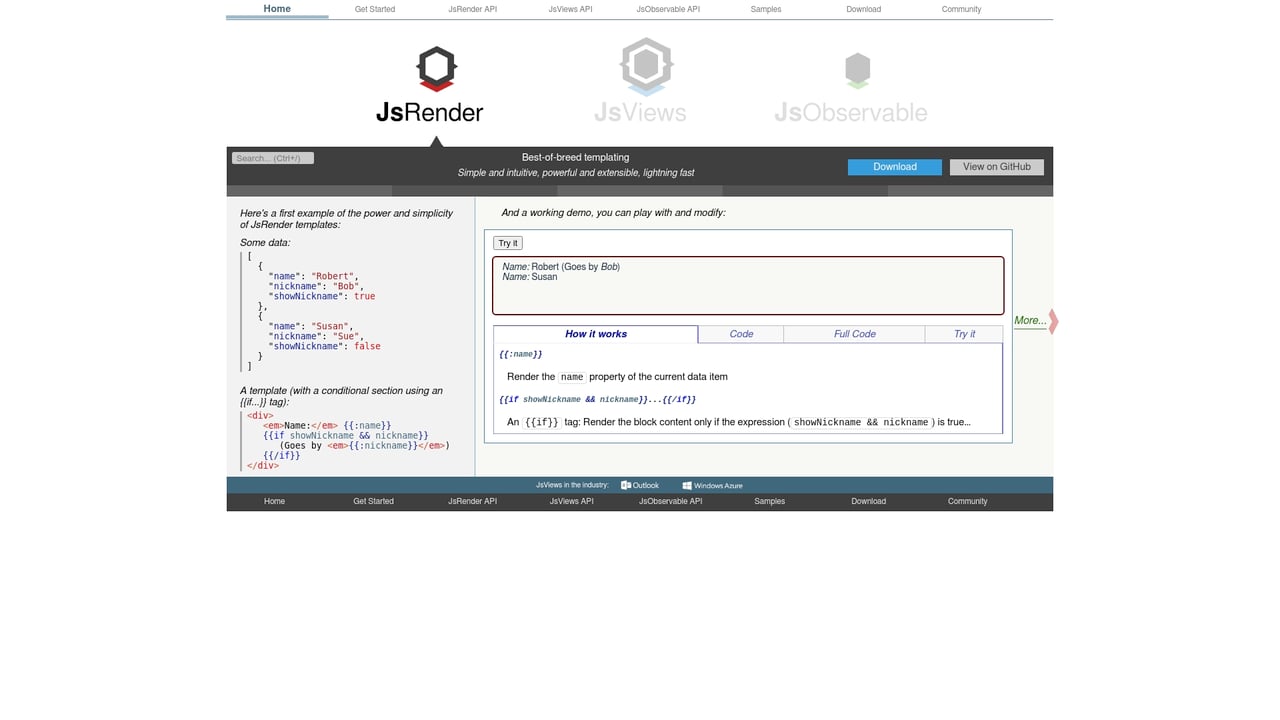Click the blue Download button

[894, 167]
